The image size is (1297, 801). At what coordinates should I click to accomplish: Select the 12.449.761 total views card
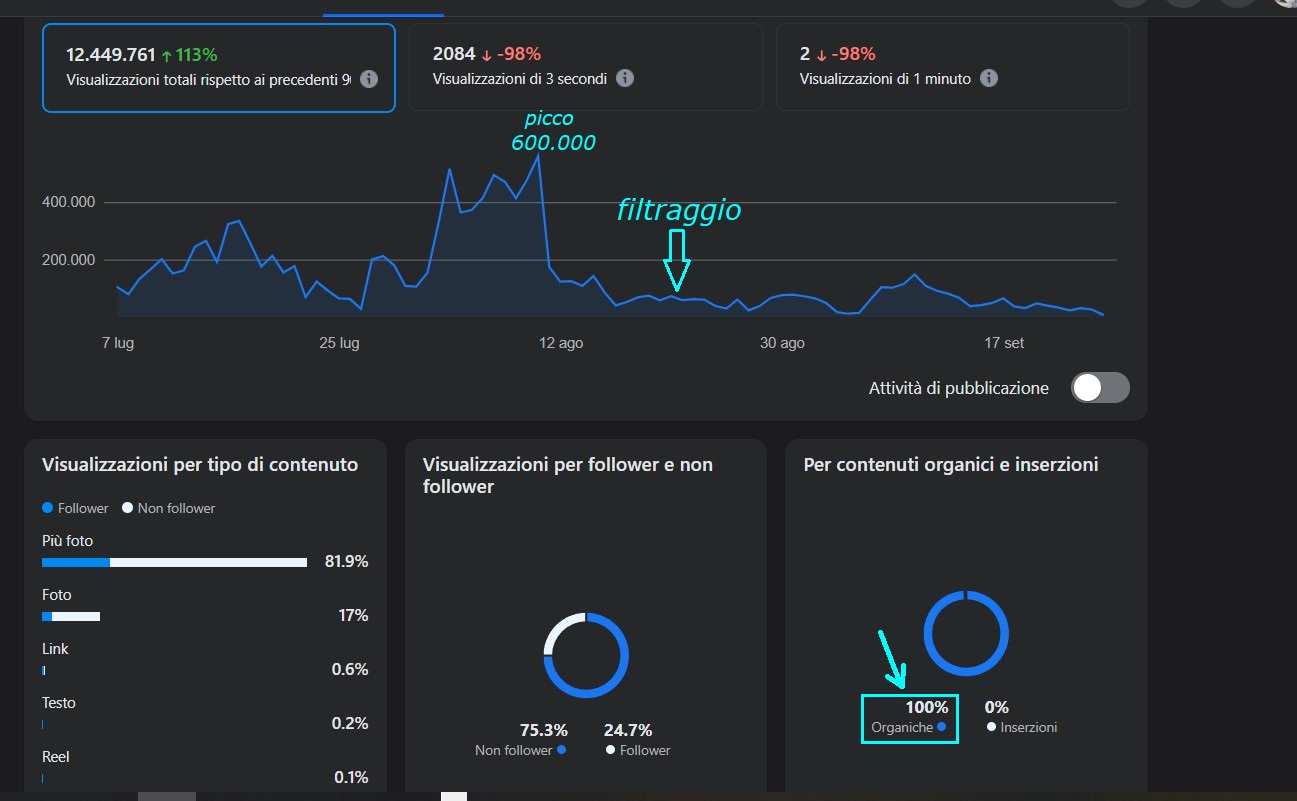(219, 67)
